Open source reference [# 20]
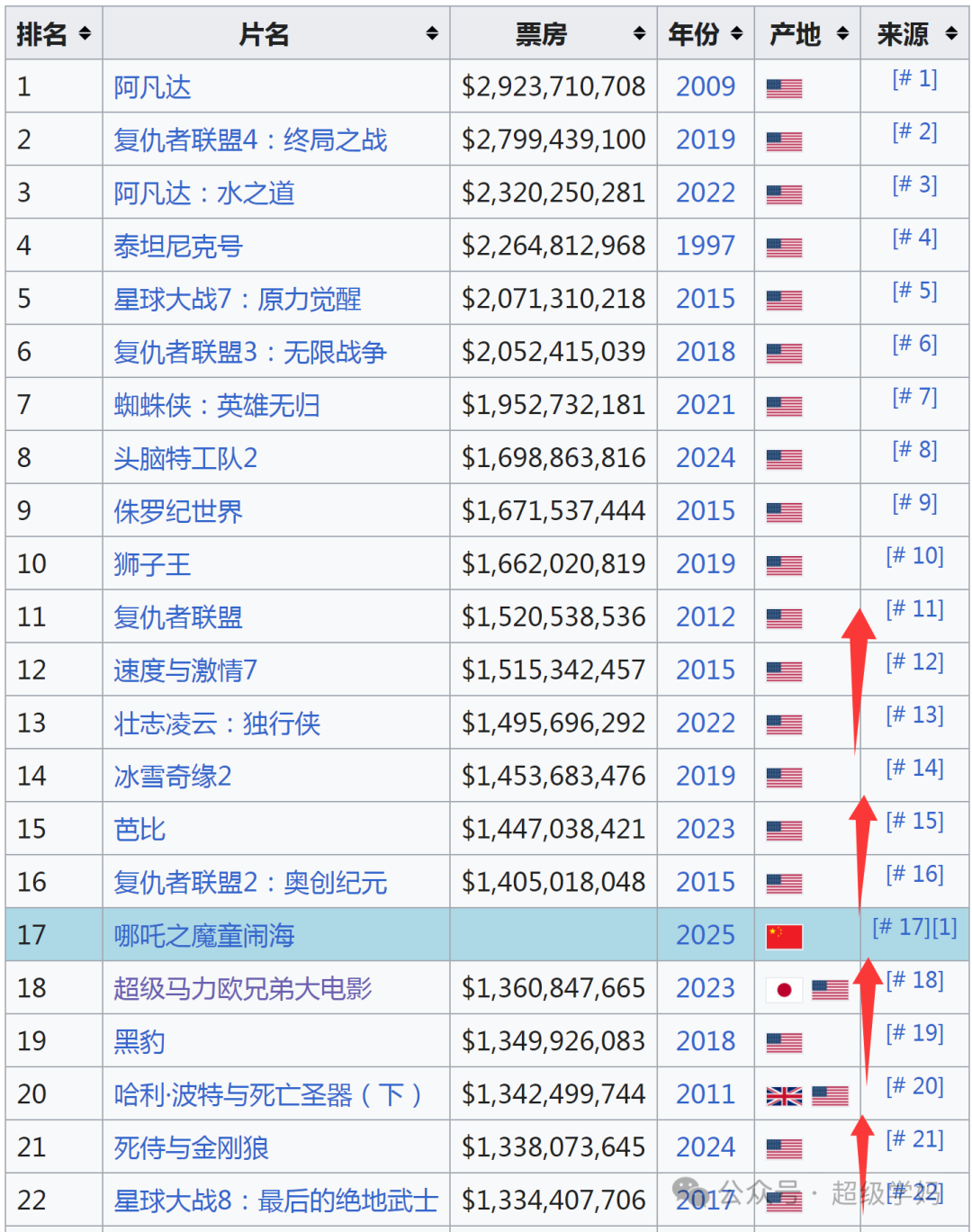The width and height of the screenshot is (972, 1232). pos(914,1086)
